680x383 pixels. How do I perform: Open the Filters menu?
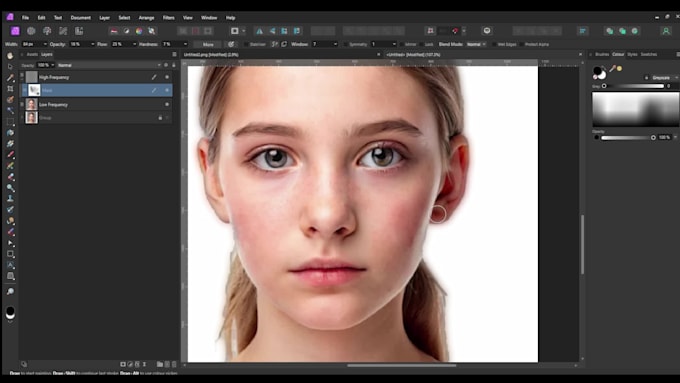pyautogui.click(x=169, y=18)
